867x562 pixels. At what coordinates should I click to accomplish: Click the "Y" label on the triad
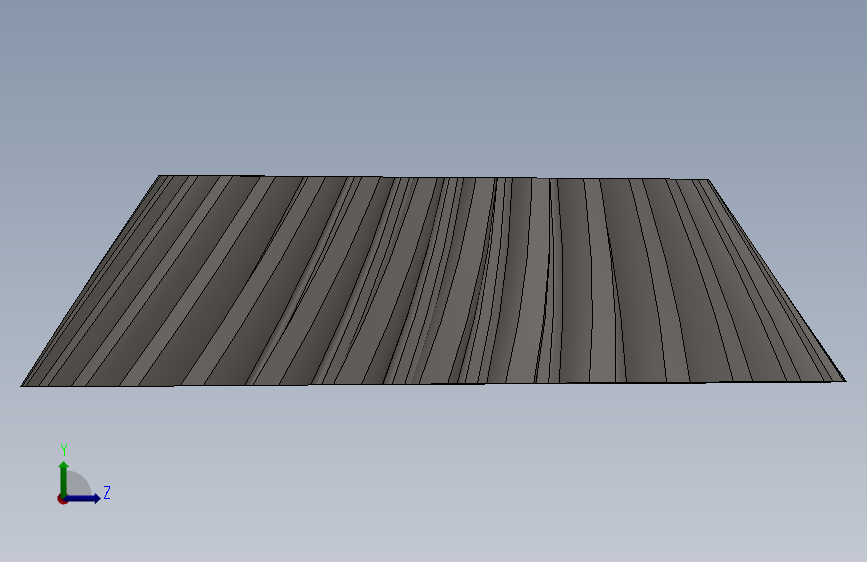64,450
